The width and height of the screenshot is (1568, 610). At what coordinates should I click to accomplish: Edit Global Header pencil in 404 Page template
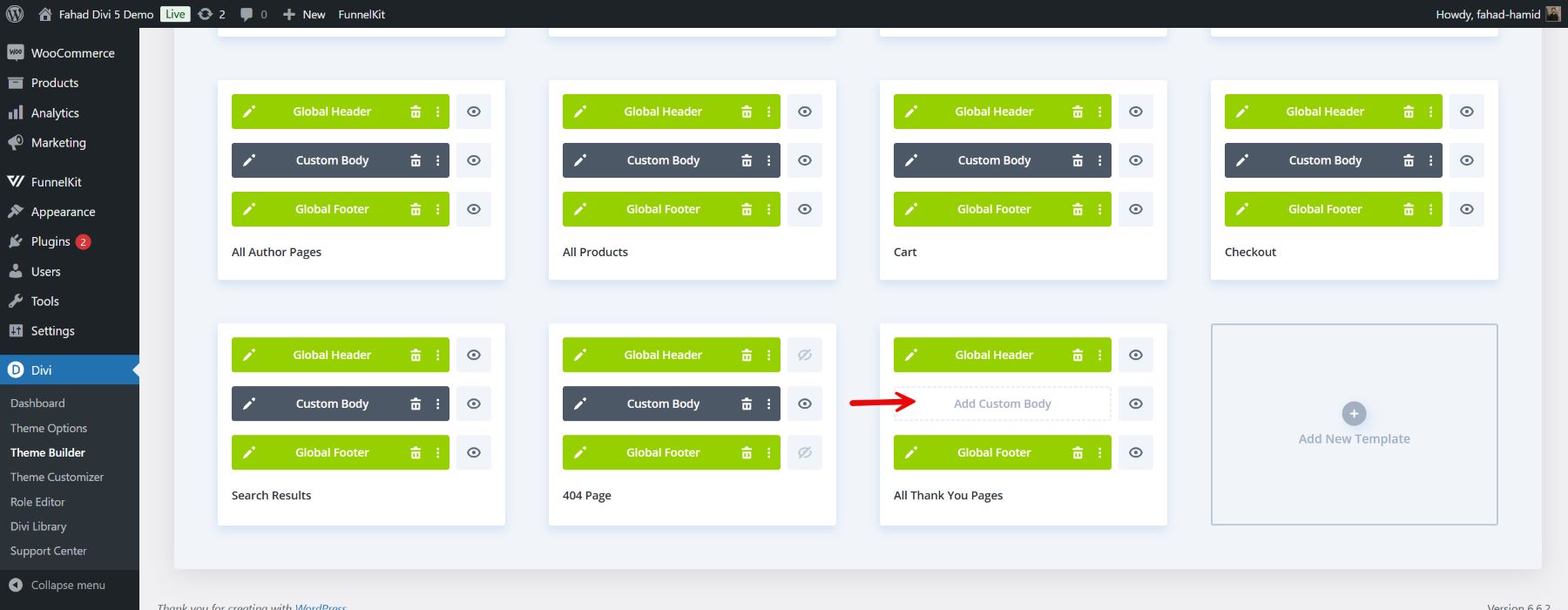tap(580, 355)
